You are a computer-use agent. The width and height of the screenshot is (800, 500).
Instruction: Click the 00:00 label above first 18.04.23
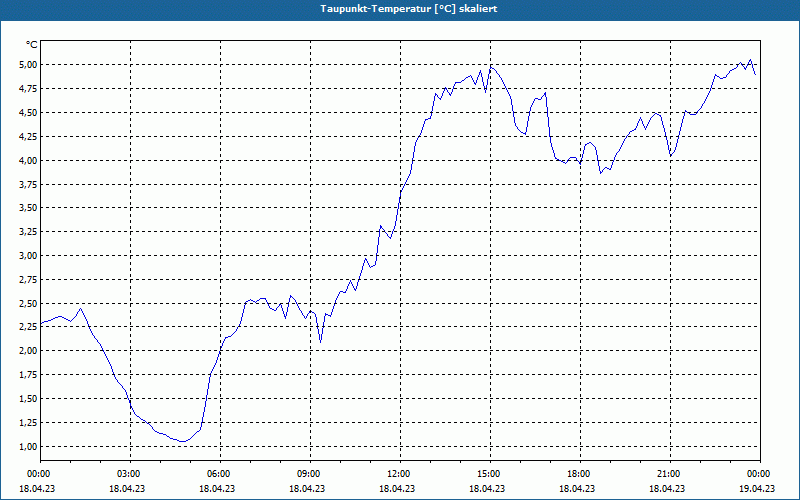[40, 474]
